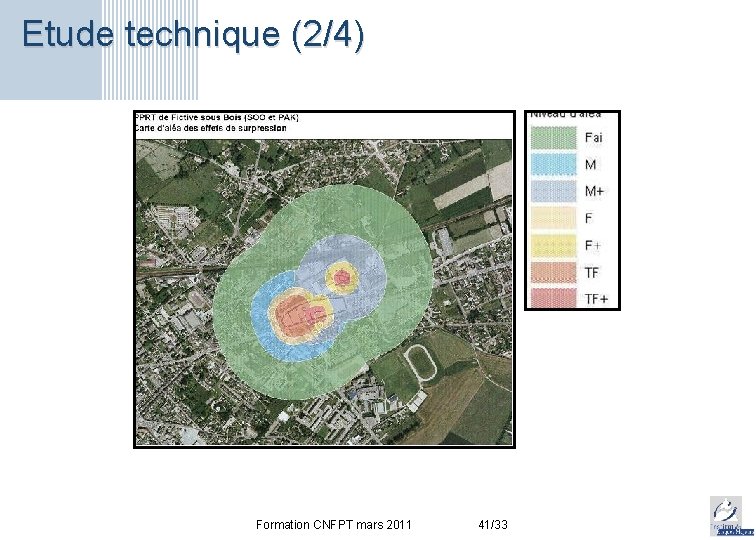Image resolution: width=756 pixels, height=540 pixels.
Task: Click the green Fai legend swatch
Action: click(554, 137)
